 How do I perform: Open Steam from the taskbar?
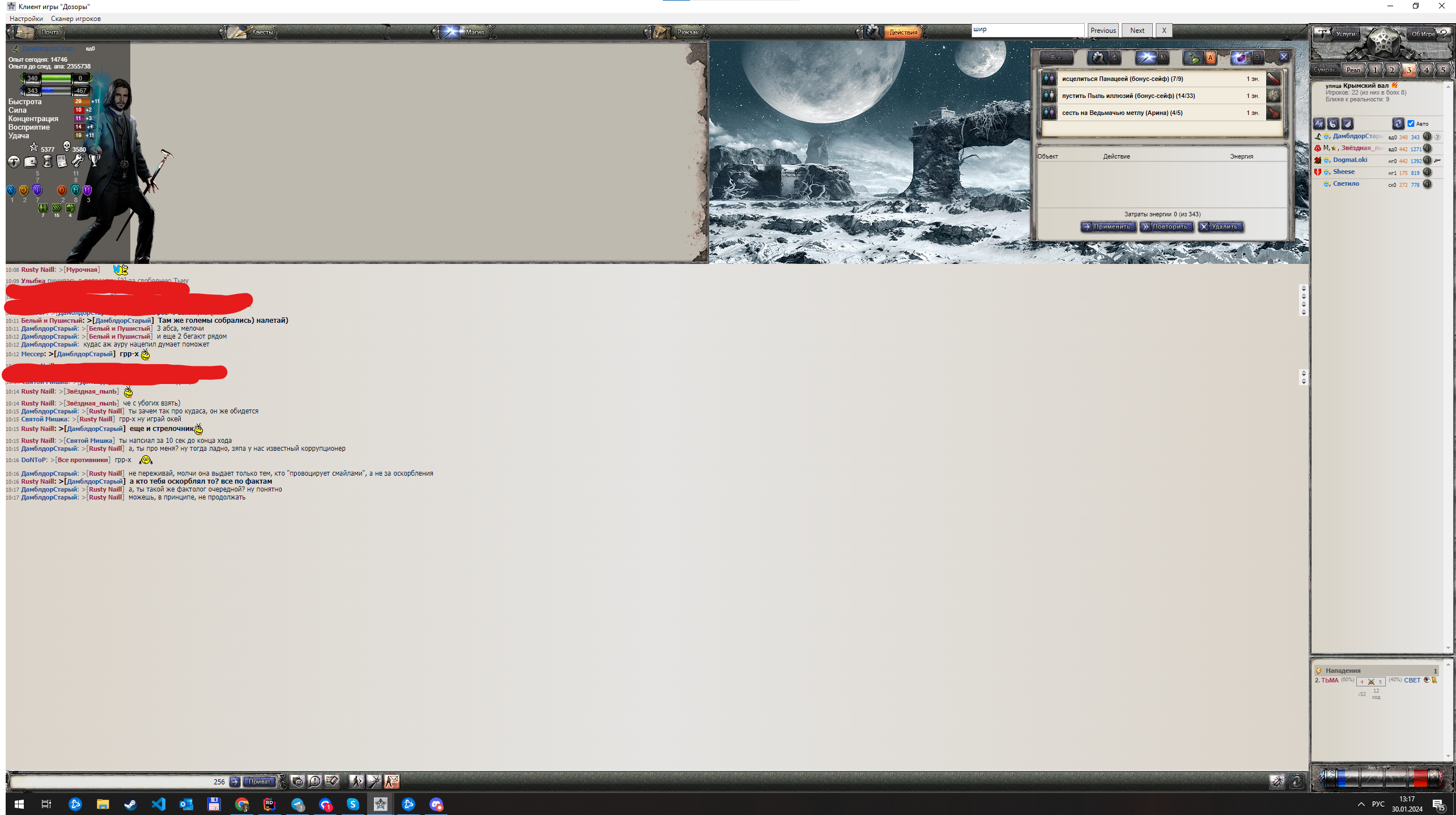pos(130,805)
